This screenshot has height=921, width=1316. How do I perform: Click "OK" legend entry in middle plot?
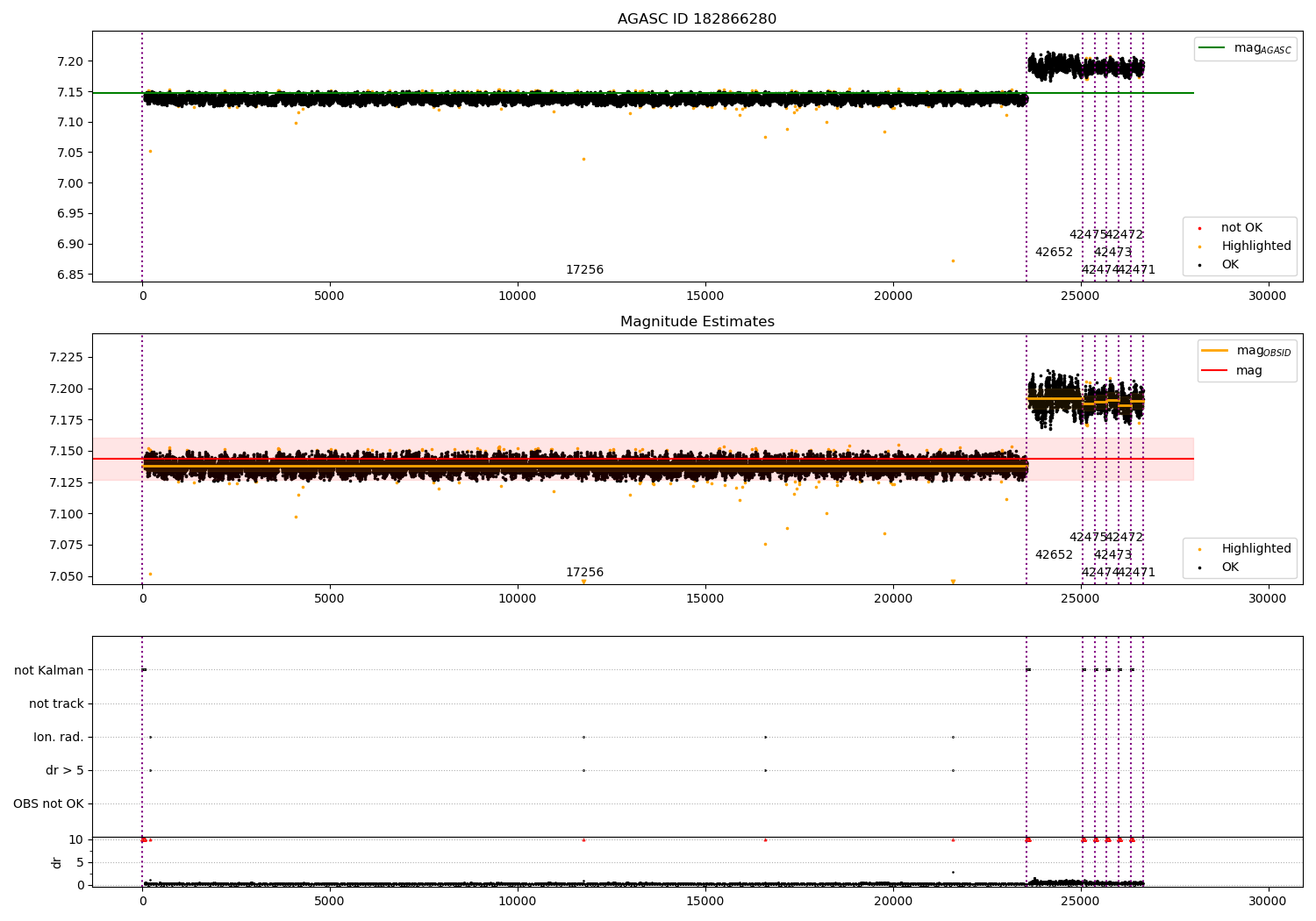(1230, 568)
